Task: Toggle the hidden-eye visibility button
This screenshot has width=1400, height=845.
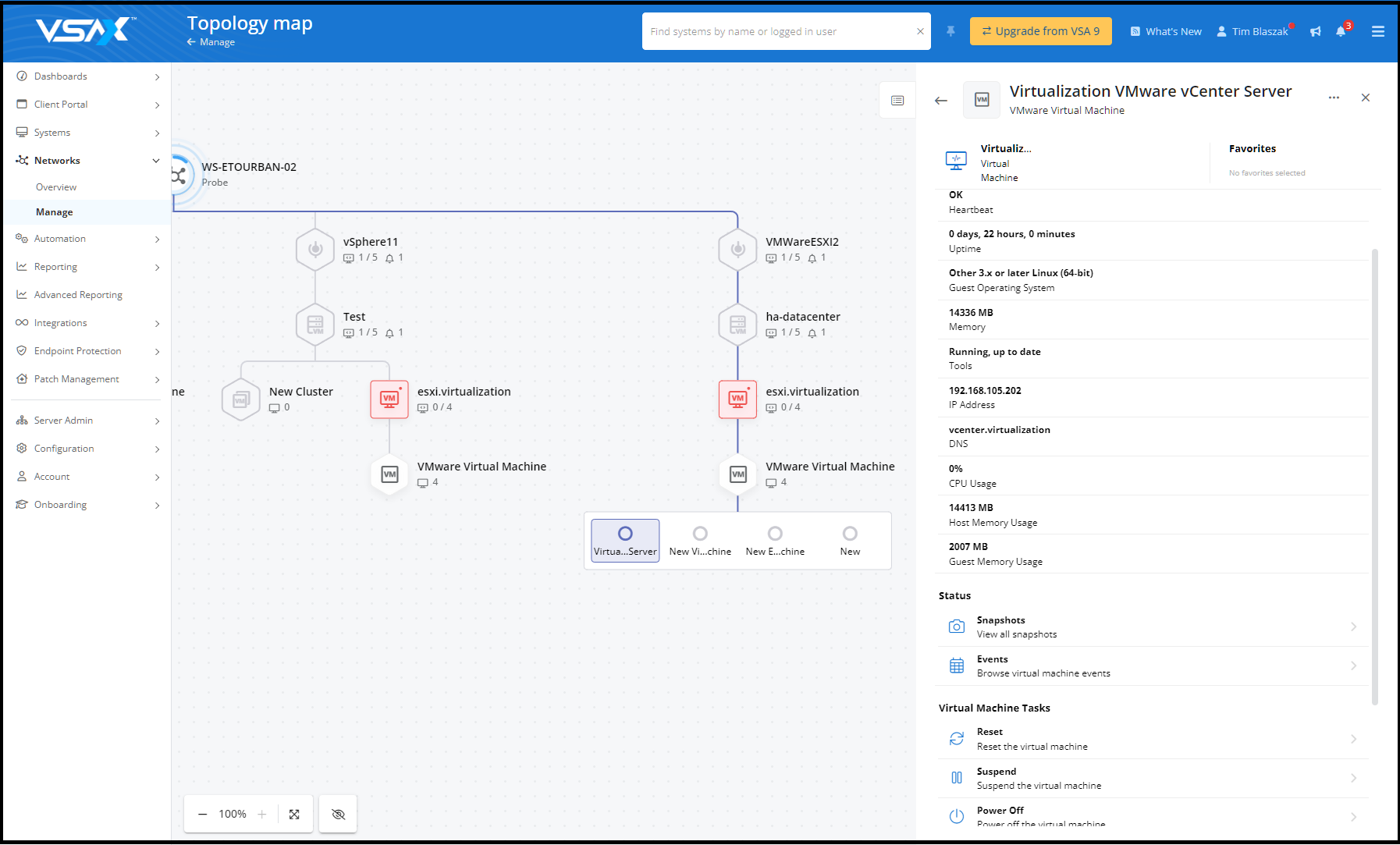Action: [x=338, y=814]
